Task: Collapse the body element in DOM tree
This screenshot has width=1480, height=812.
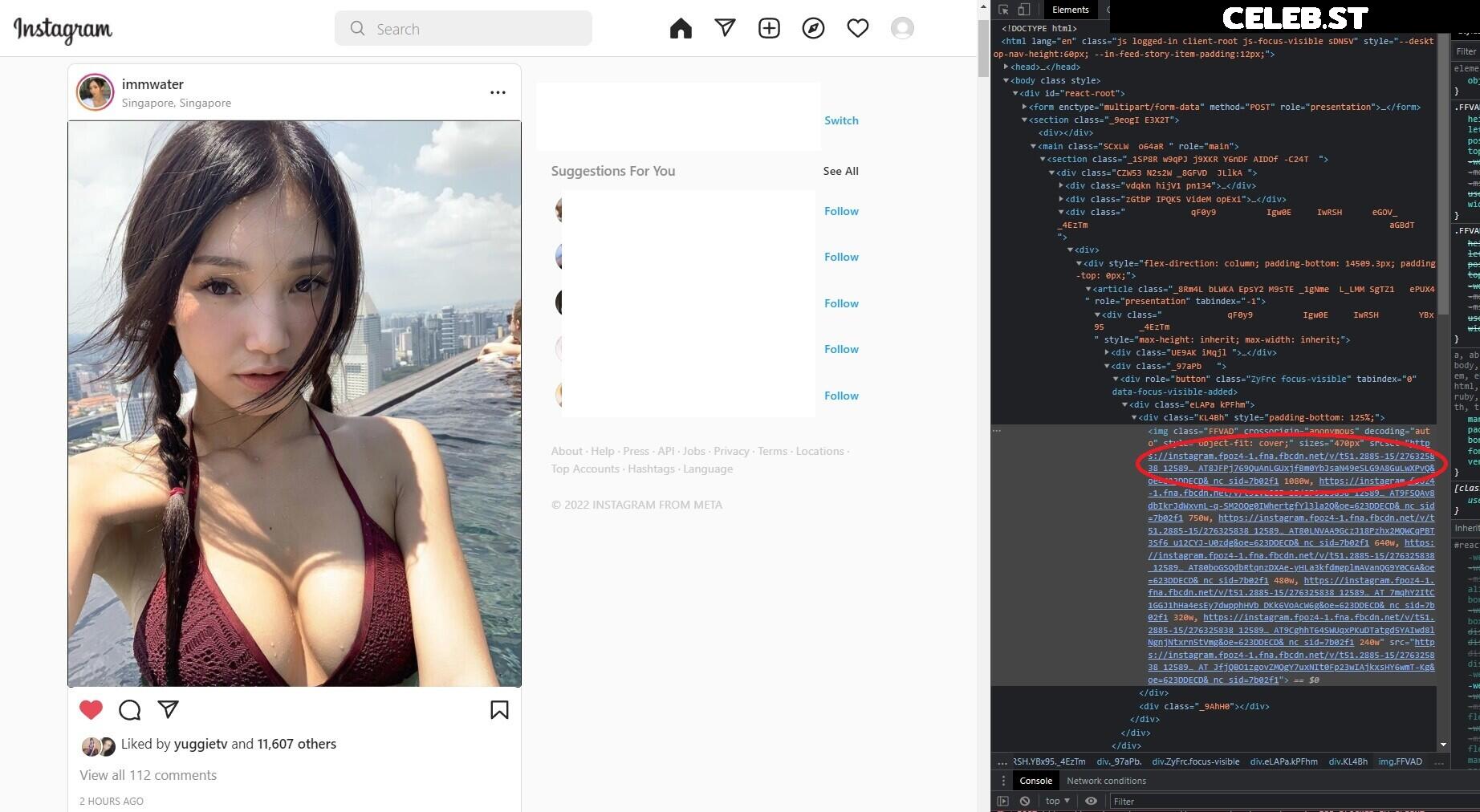Action: coord(1006,80)
